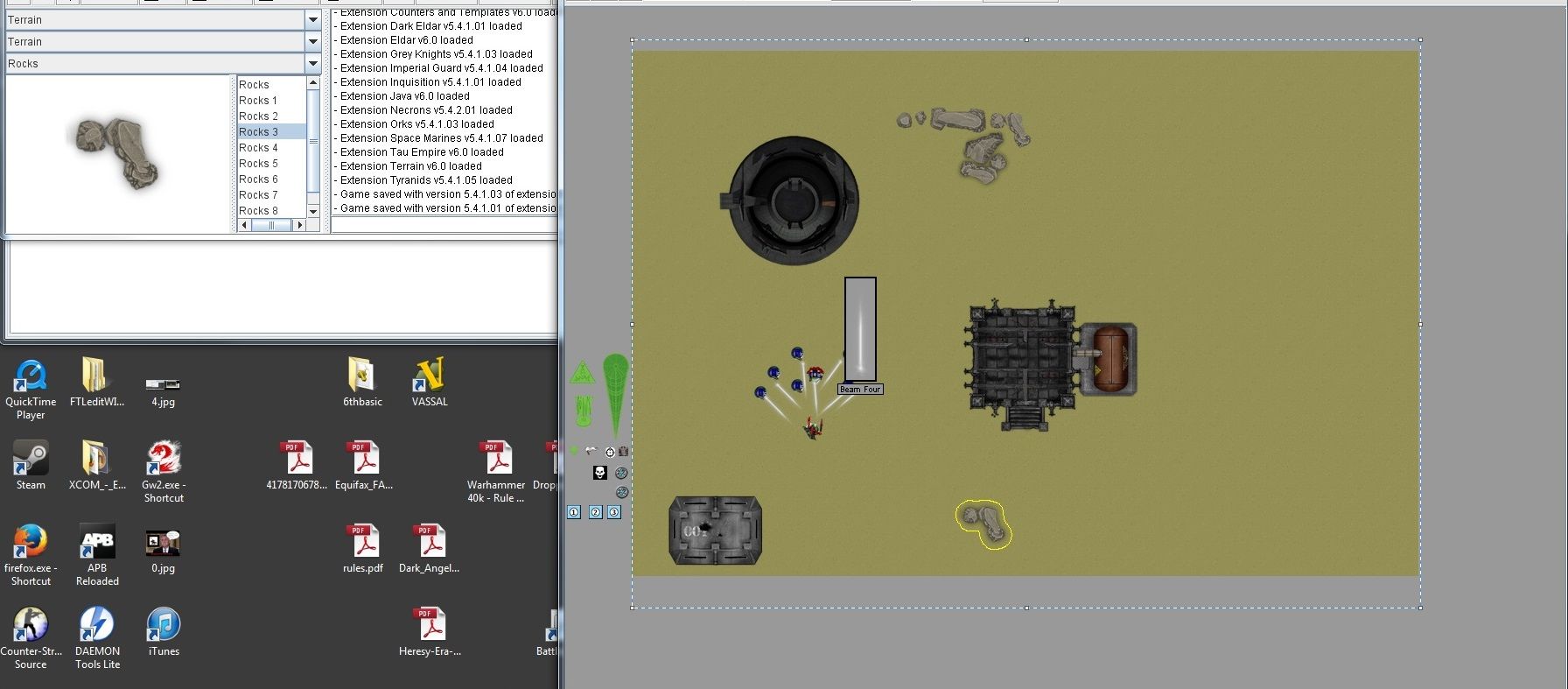Select the numbered counter 2 token

click(x=596, y=512)
